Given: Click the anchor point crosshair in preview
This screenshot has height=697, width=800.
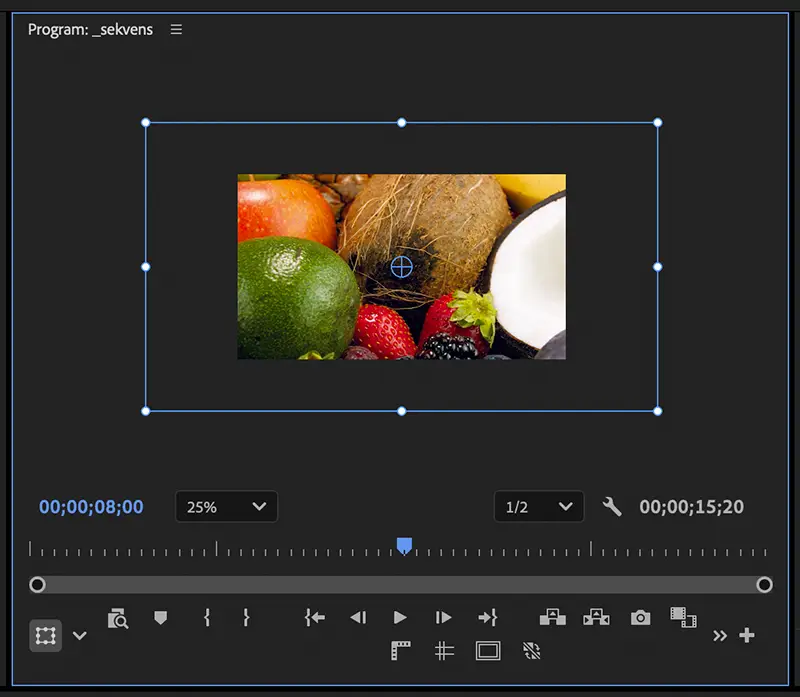Looking at the screenshot, I should click(402, 267).
